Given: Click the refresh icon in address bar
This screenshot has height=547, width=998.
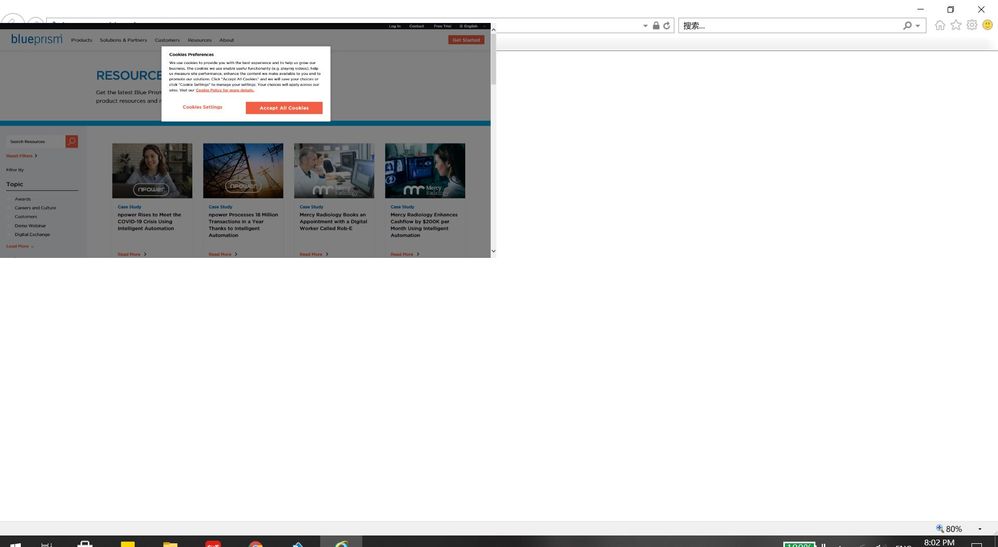Looking at the screenshot, I should point(666,26).
